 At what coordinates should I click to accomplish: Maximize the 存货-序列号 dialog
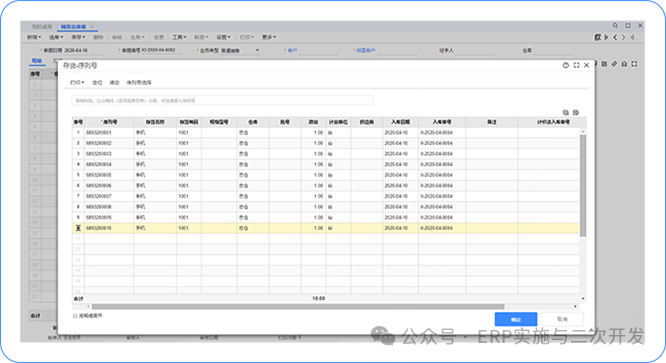tap(576, 65)
